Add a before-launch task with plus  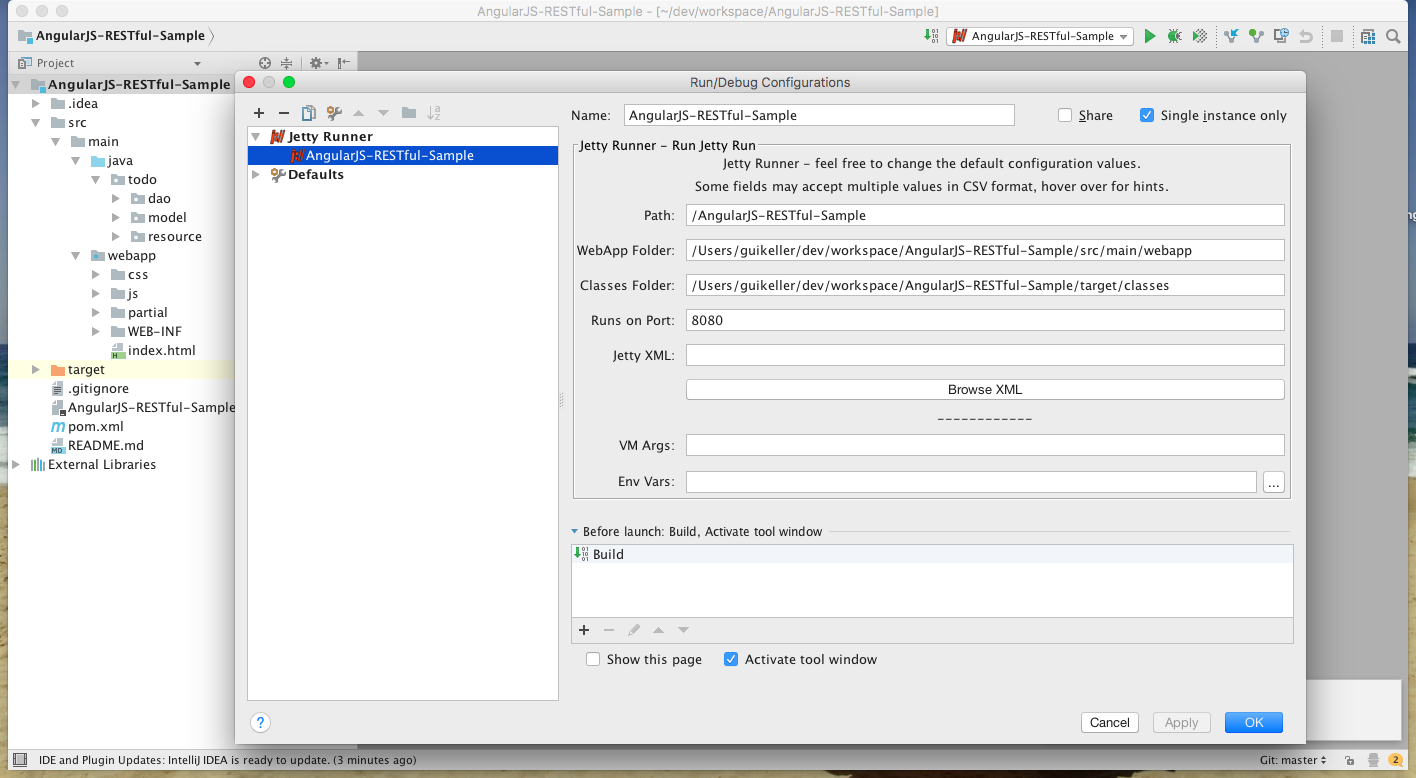click(x=584, y=630)
